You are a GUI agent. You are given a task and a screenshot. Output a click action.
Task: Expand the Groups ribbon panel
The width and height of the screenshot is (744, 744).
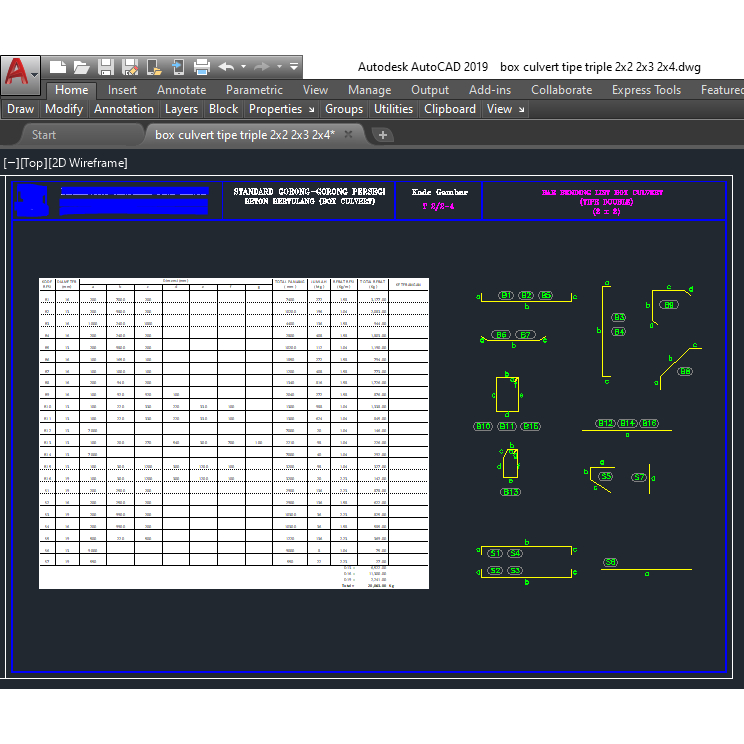click(344, 109)
